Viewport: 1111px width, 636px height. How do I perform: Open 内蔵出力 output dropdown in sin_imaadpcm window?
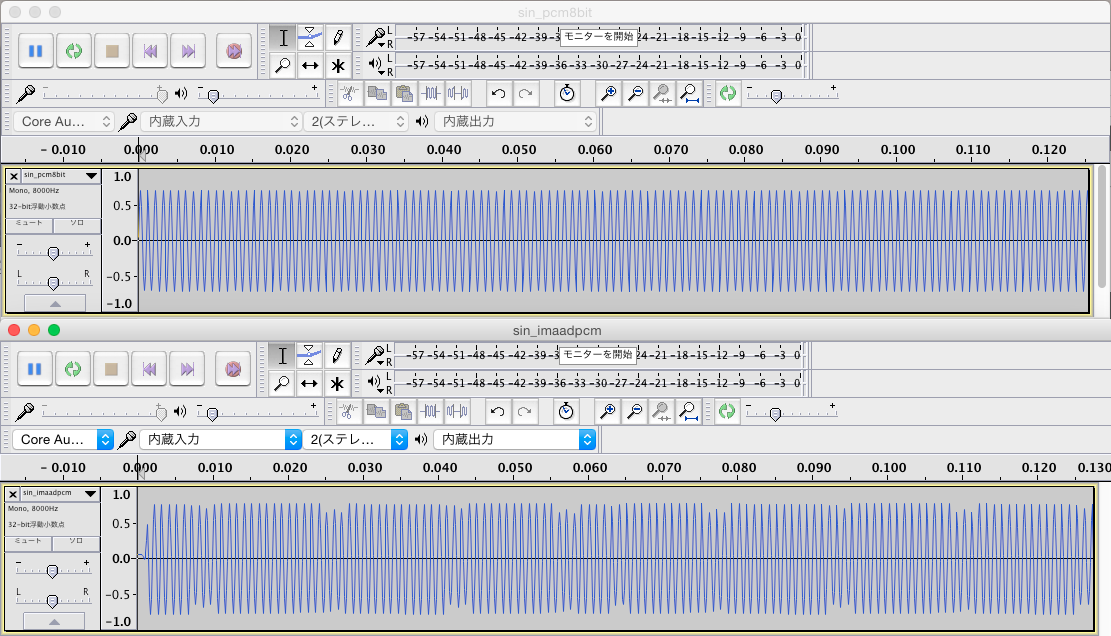pyautogui.click(x=514, y=440)
